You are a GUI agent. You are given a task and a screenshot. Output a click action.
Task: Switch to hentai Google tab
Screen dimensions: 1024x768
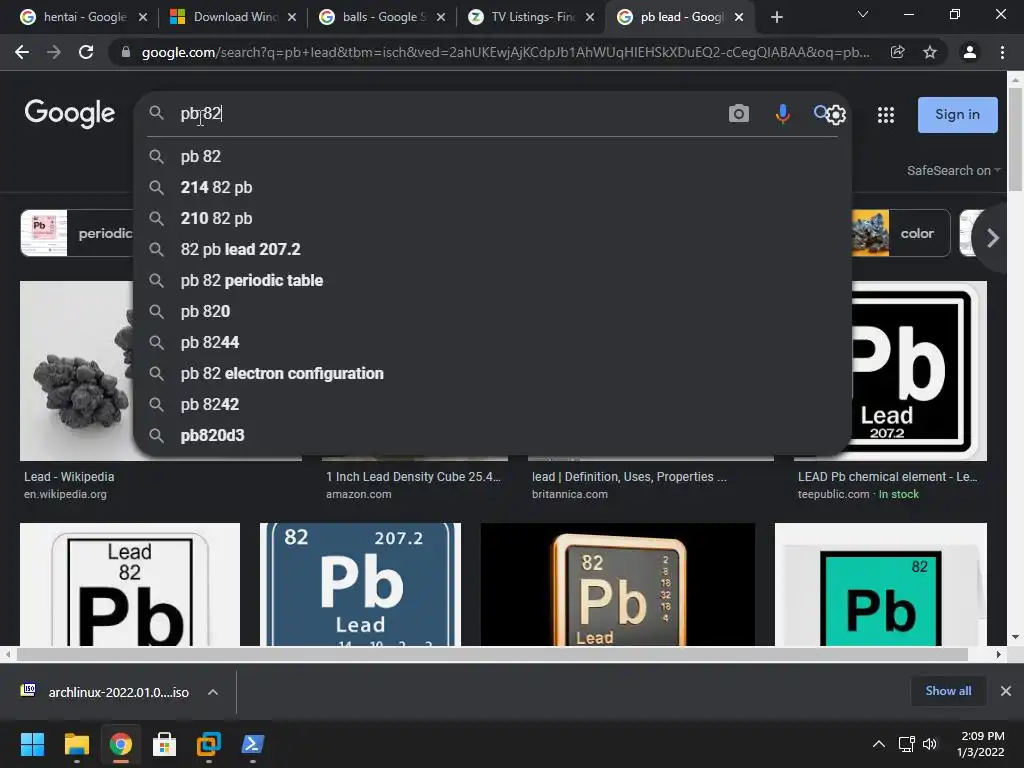tap(85, 17)
